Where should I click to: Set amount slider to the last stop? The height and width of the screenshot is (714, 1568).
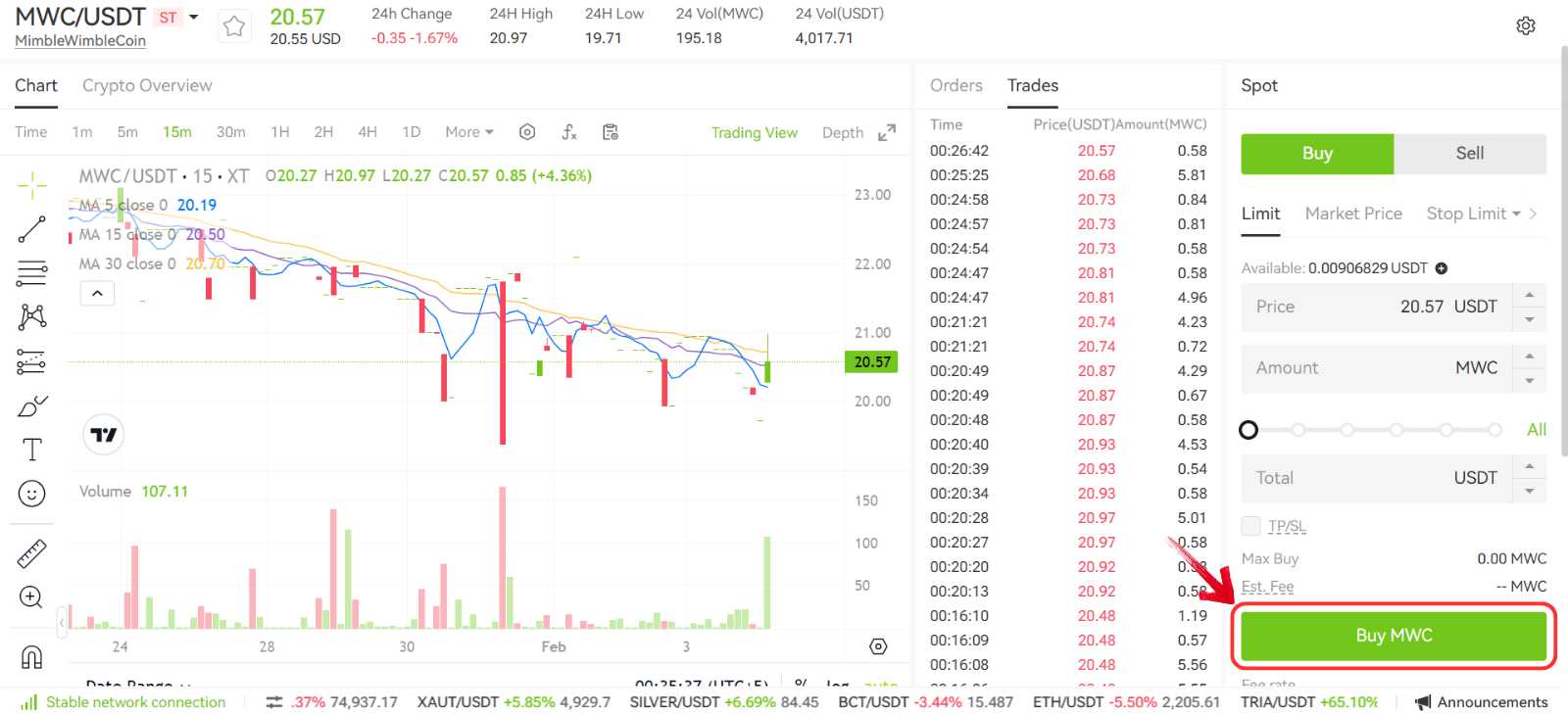click(x=1494, y=430)
